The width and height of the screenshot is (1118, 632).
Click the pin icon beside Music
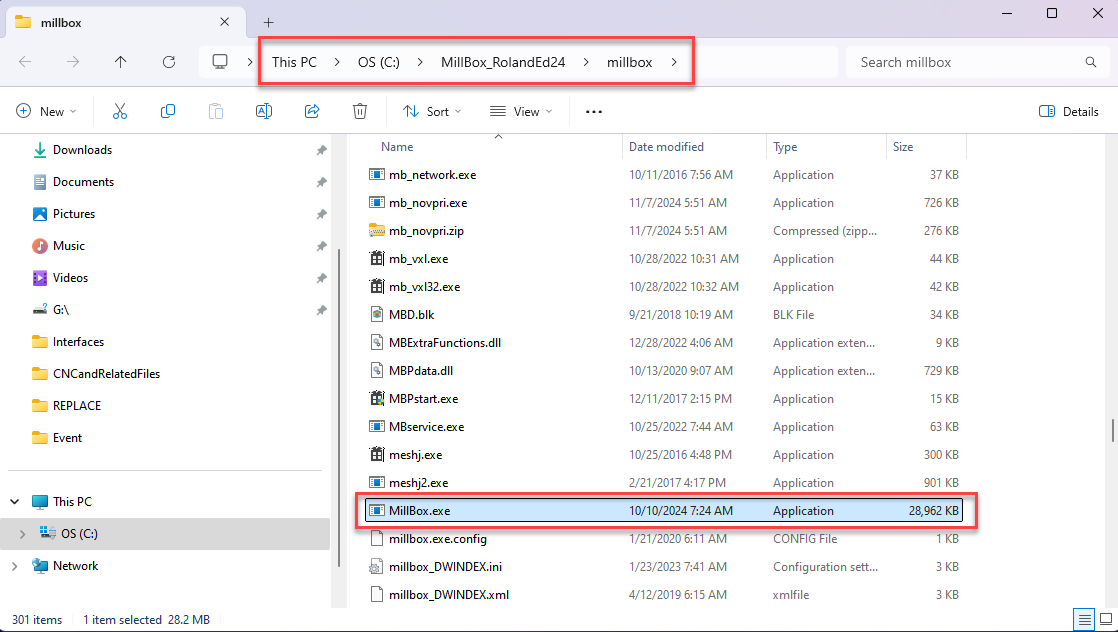tap(322, 246)
